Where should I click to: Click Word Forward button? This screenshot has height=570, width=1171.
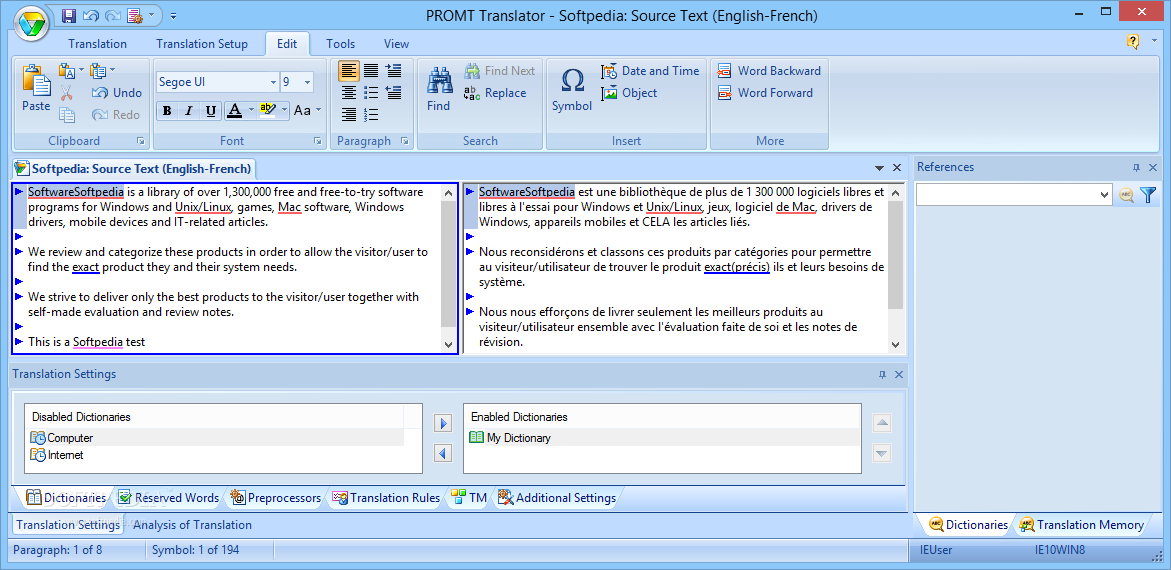tap(765, 93)
